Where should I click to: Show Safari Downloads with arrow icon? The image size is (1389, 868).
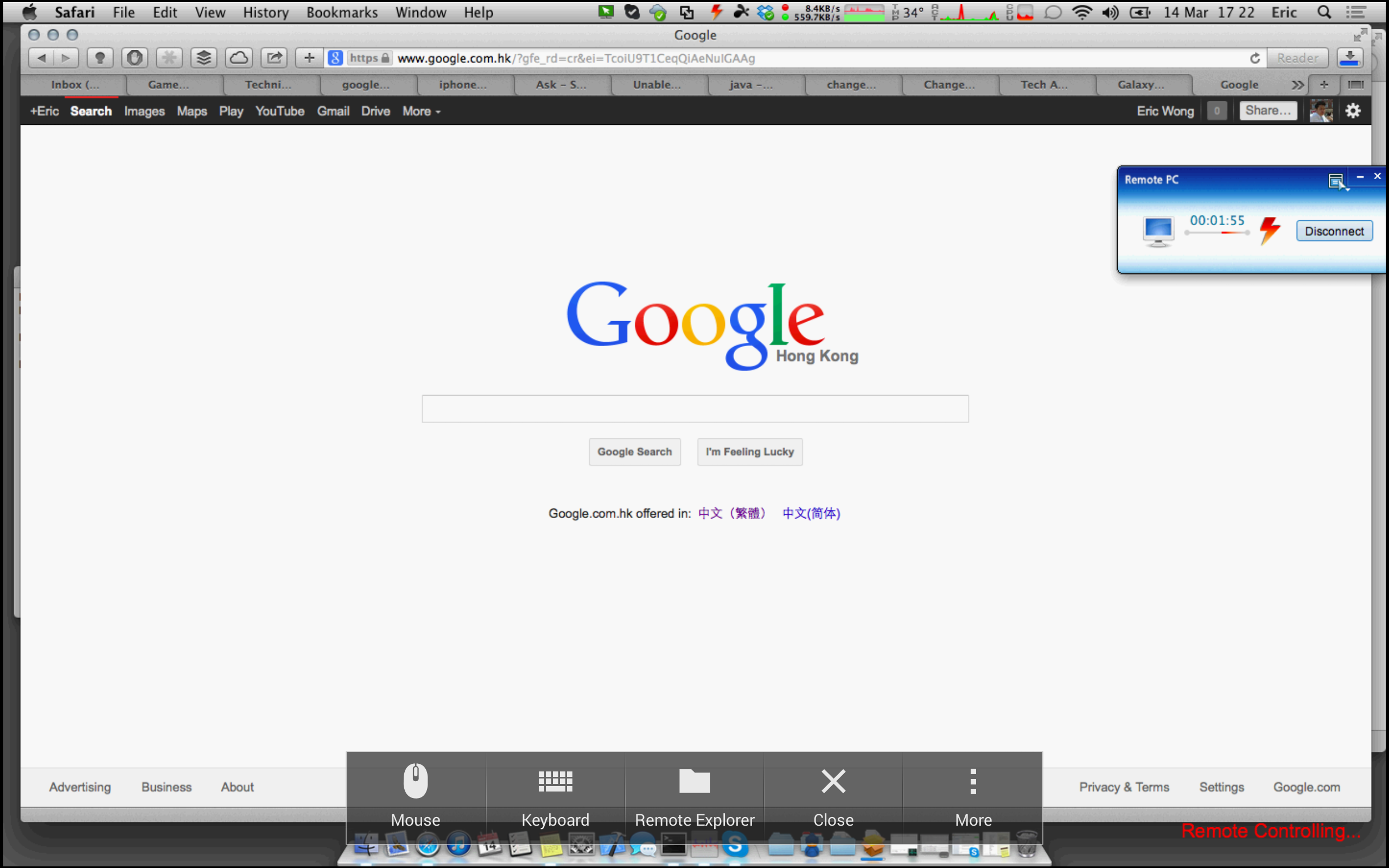coord(1350,58)
